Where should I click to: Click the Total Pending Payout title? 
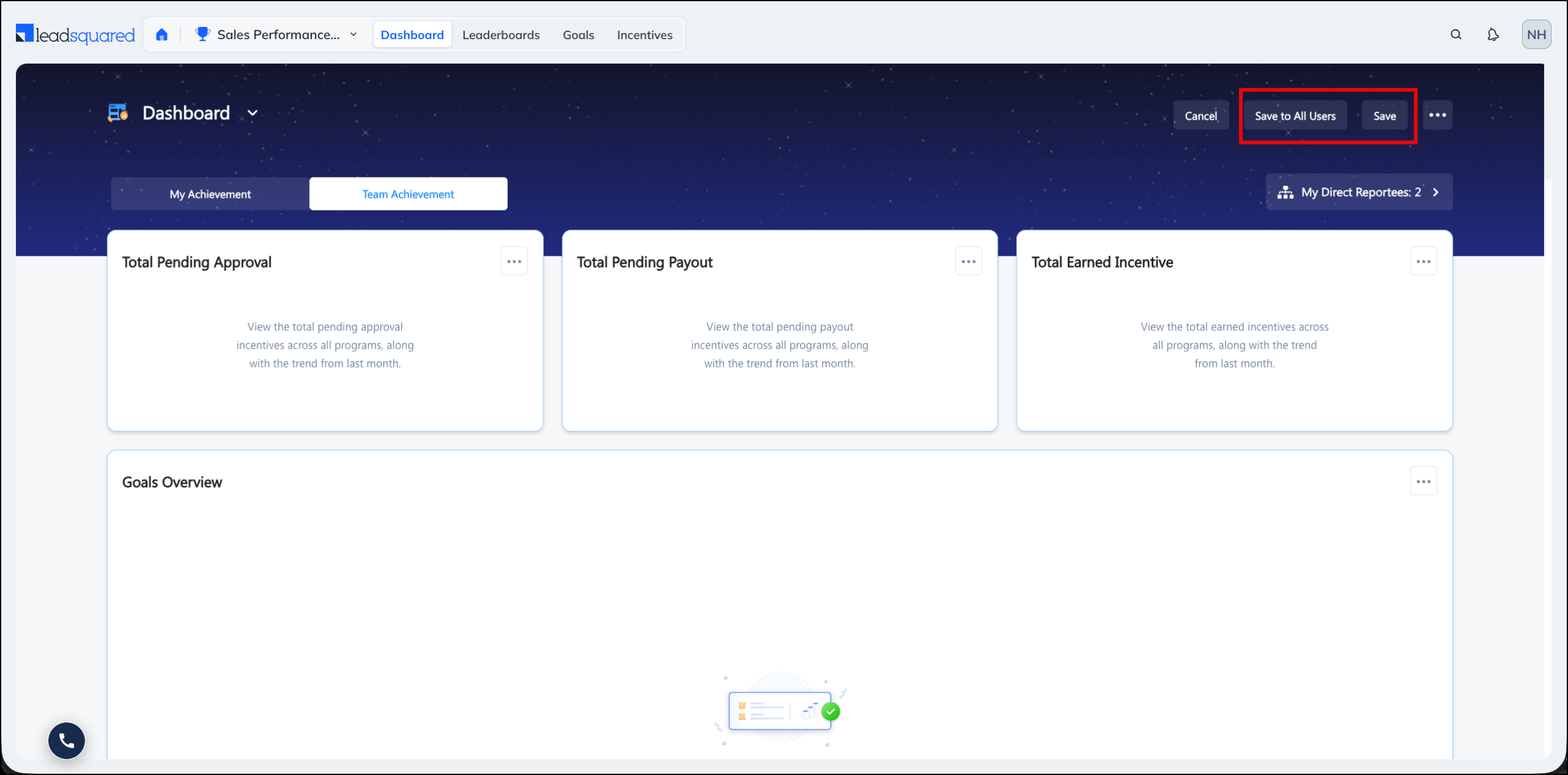tap(644, 262)
